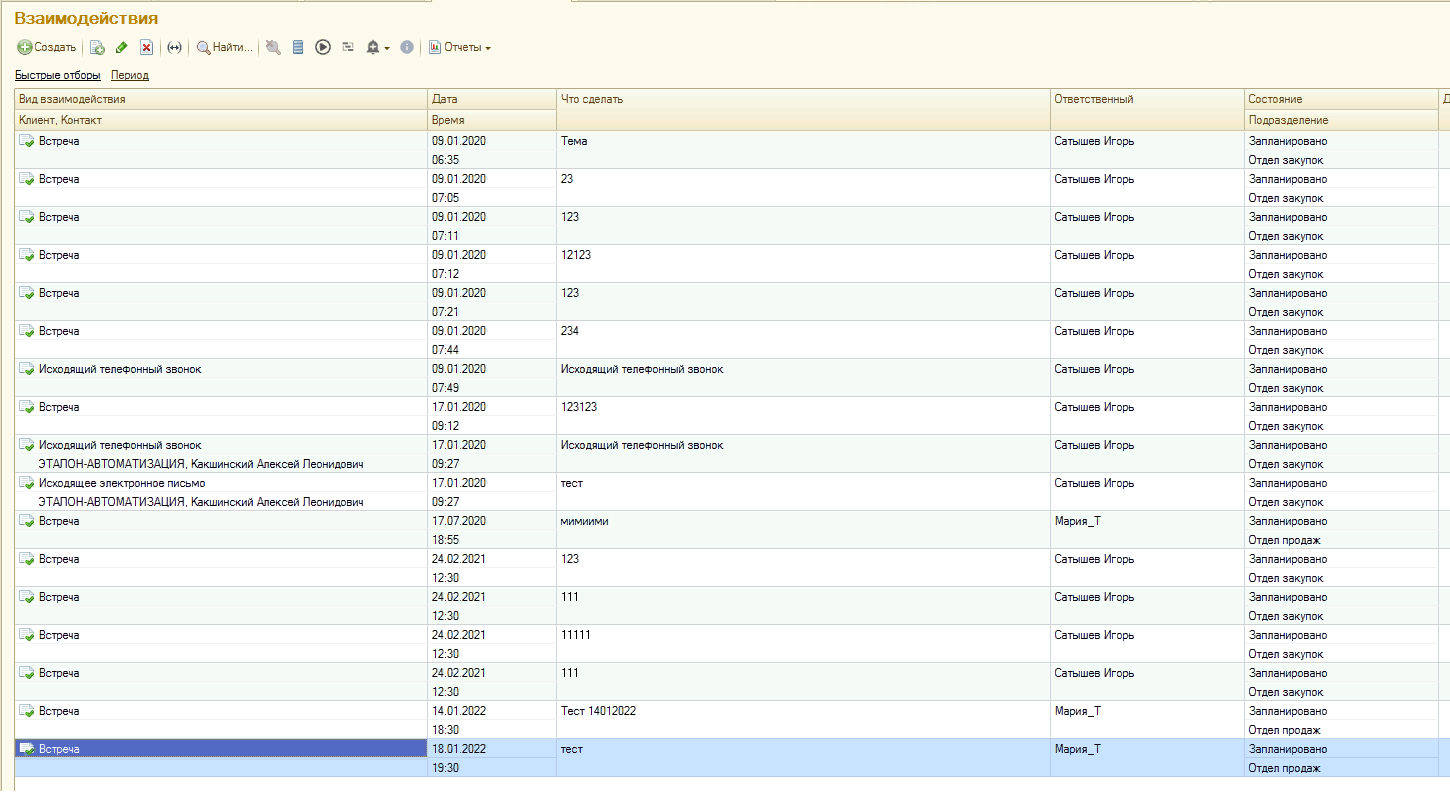Open the Период link
This screenshot has height=792, width=1450.
coord(130,75)
